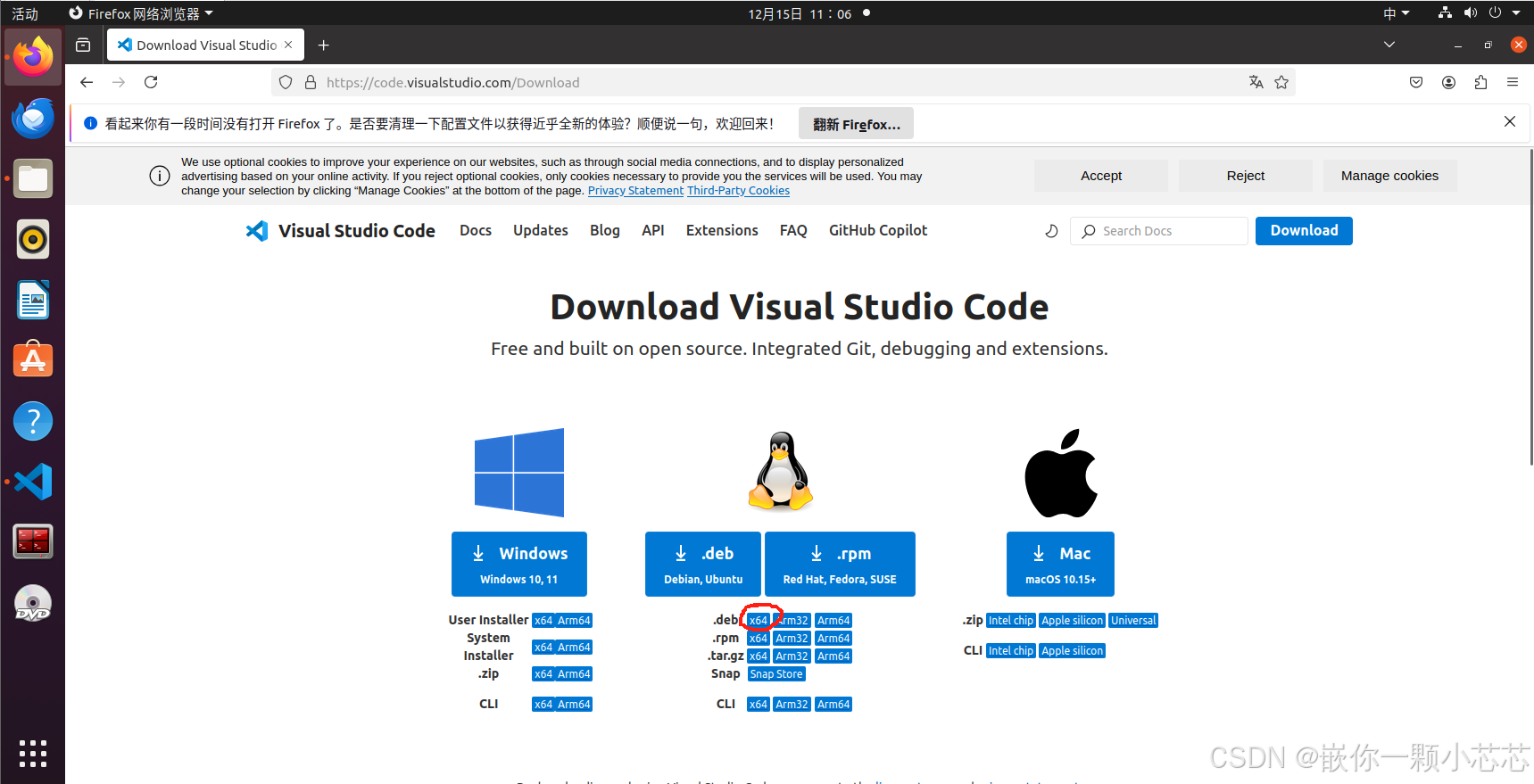The image size is (1534, 784).
Task: Open the Pocket save icon
Action: [1416, 82]
